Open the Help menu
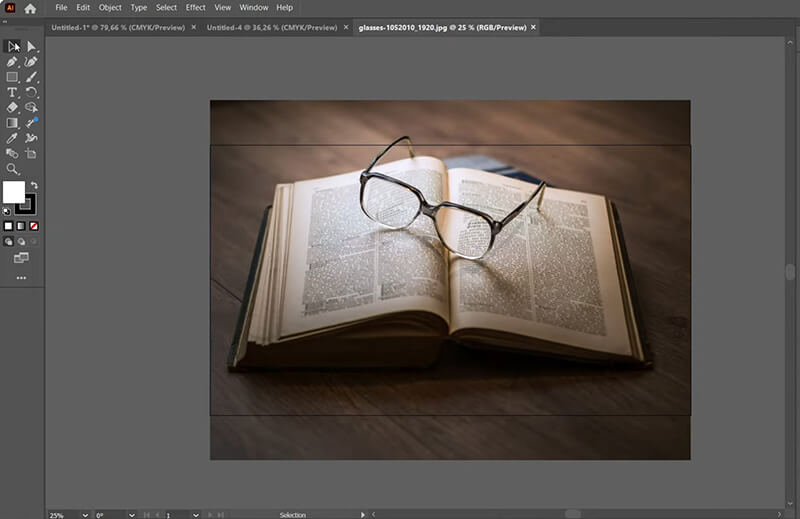Viewport: 800px width, 519px height. (284, 8)
